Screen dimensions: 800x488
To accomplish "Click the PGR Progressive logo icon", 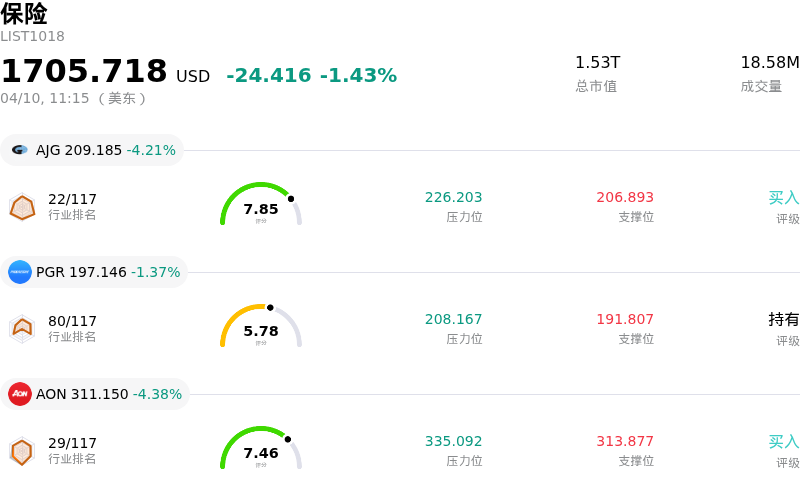I will [20, 272].
